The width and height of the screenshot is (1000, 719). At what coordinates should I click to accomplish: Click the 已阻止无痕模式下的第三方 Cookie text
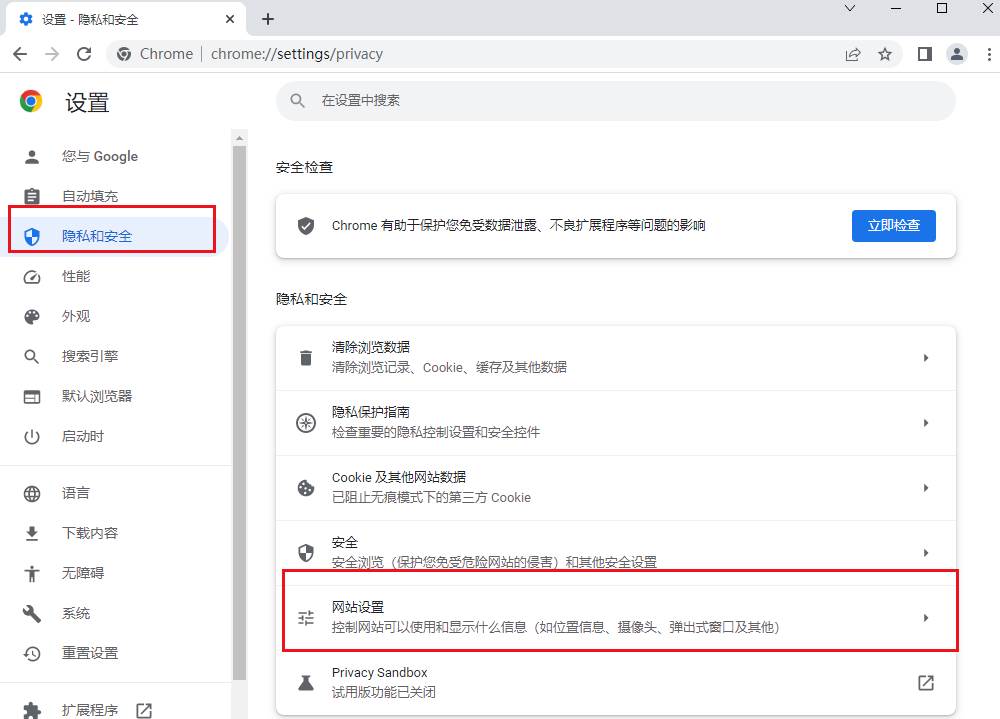pyautogui.click(x=431, y=498)
